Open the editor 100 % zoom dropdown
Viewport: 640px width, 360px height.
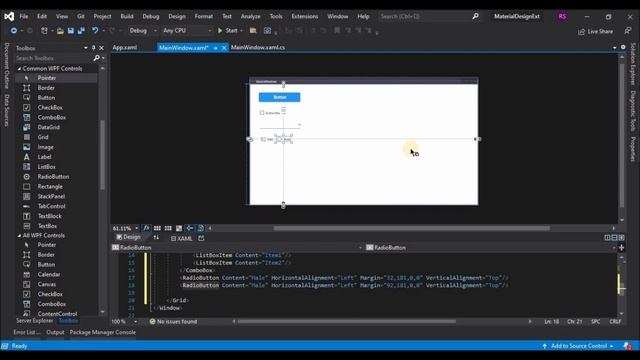(136, 322)
